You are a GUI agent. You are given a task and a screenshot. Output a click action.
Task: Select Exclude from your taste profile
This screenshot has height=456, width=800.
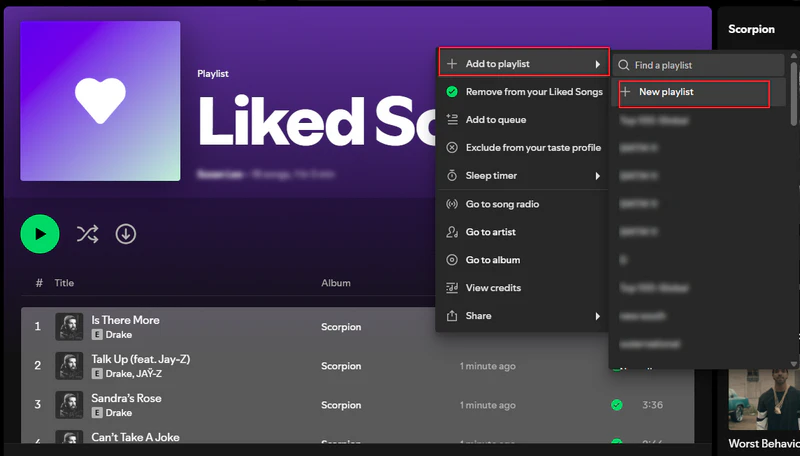523,148
